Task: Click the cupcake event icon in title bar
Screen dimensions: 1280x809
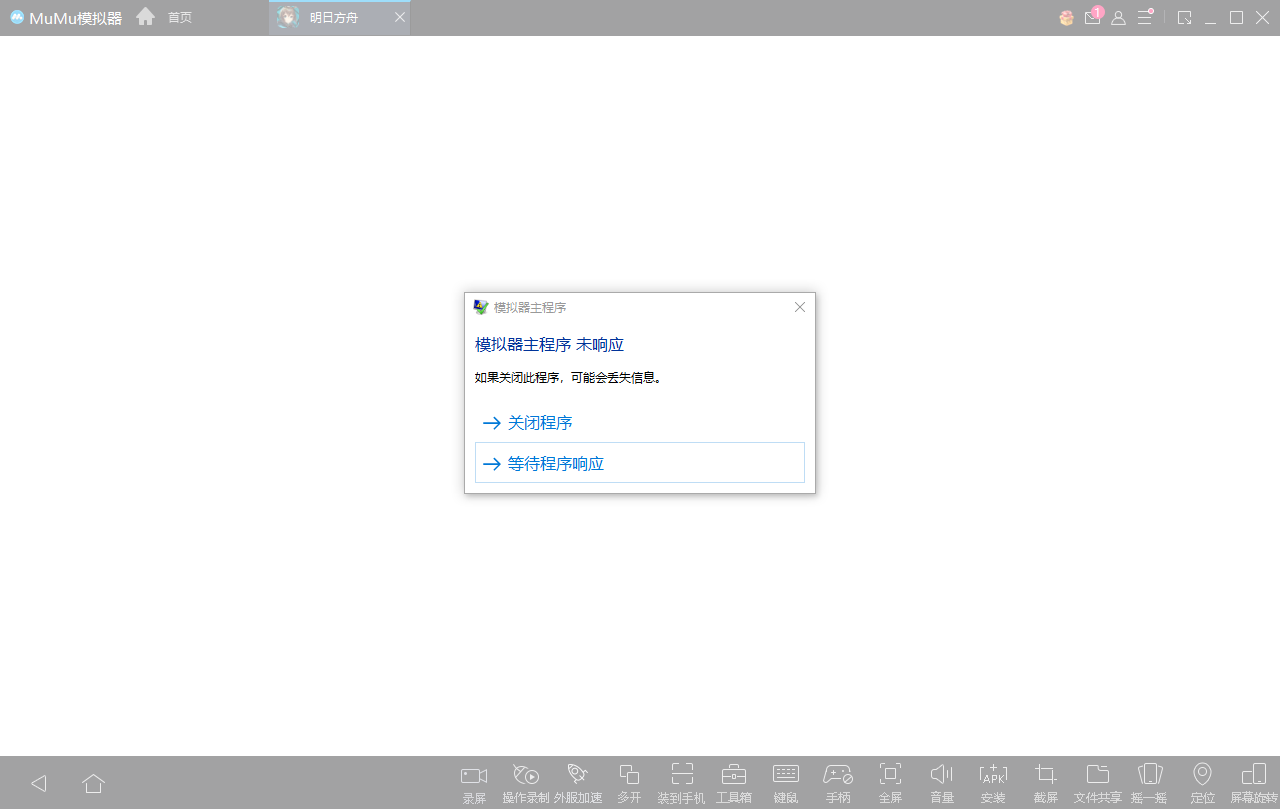Action: point(1067,18)
